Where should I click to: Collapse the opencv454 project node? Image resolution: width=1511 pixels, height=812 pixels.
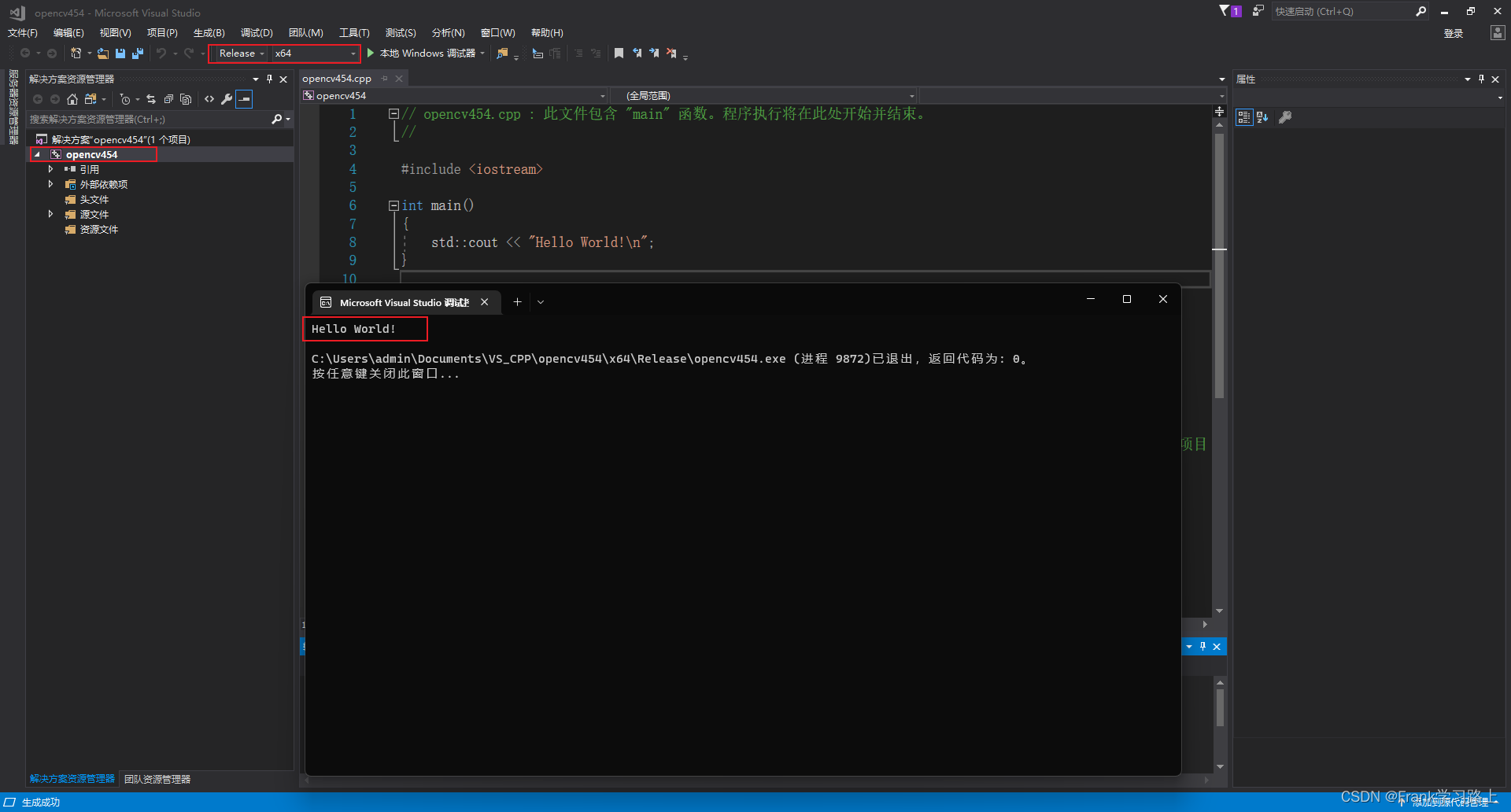pyautogui.click(x=37, y=155)
